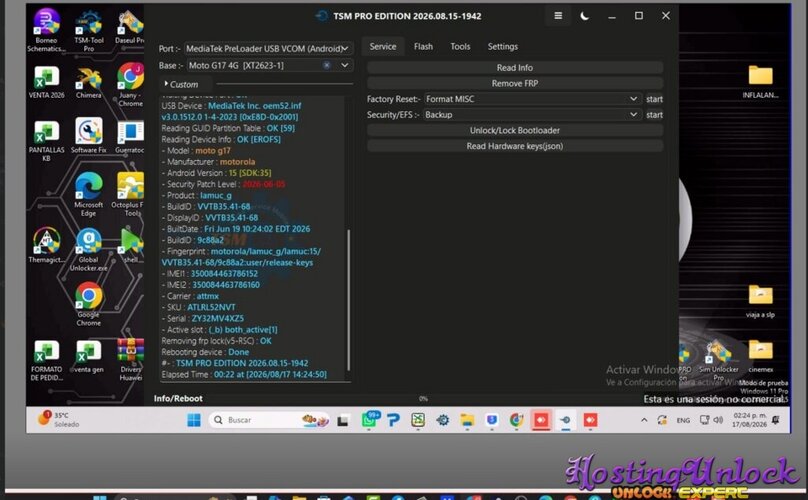
Task: Select the IMEI1 350084463786152 log line
Action: [210, 274]
